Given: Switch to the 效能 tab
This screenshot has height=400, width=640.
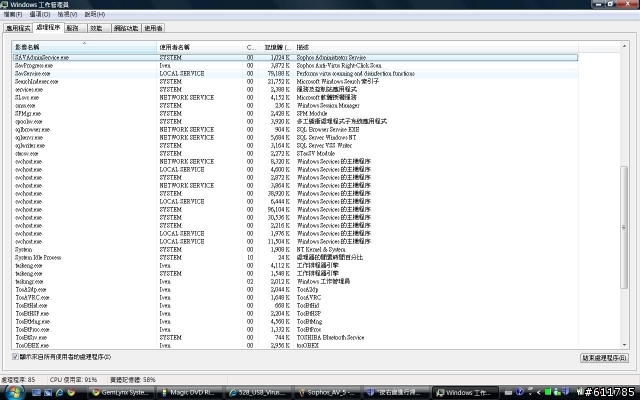Looking at the screenshot, I should pyautogui.click(x=99, y=28).
